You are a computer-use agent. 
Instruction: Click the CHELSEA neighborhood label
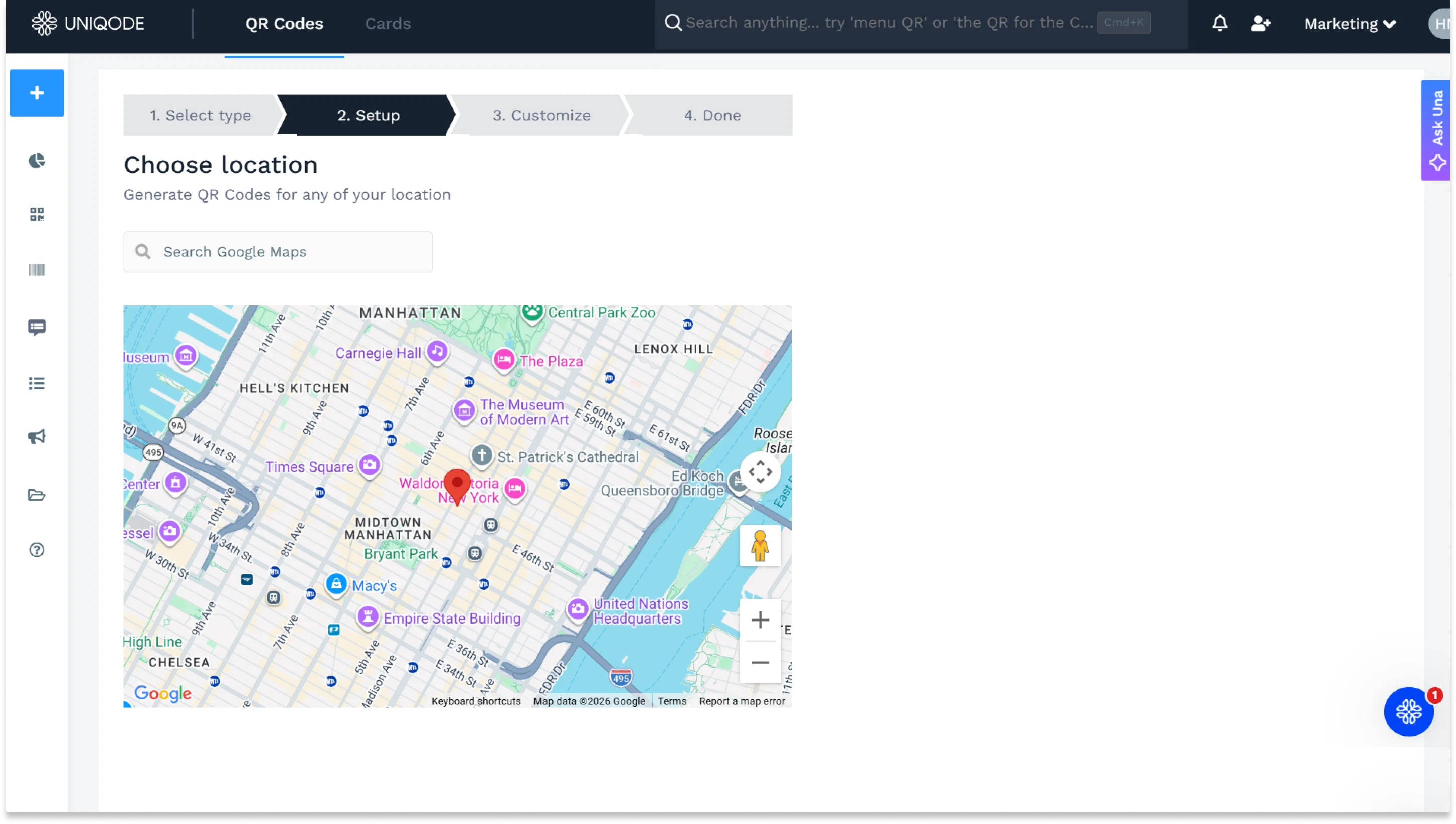coord(179,663)
